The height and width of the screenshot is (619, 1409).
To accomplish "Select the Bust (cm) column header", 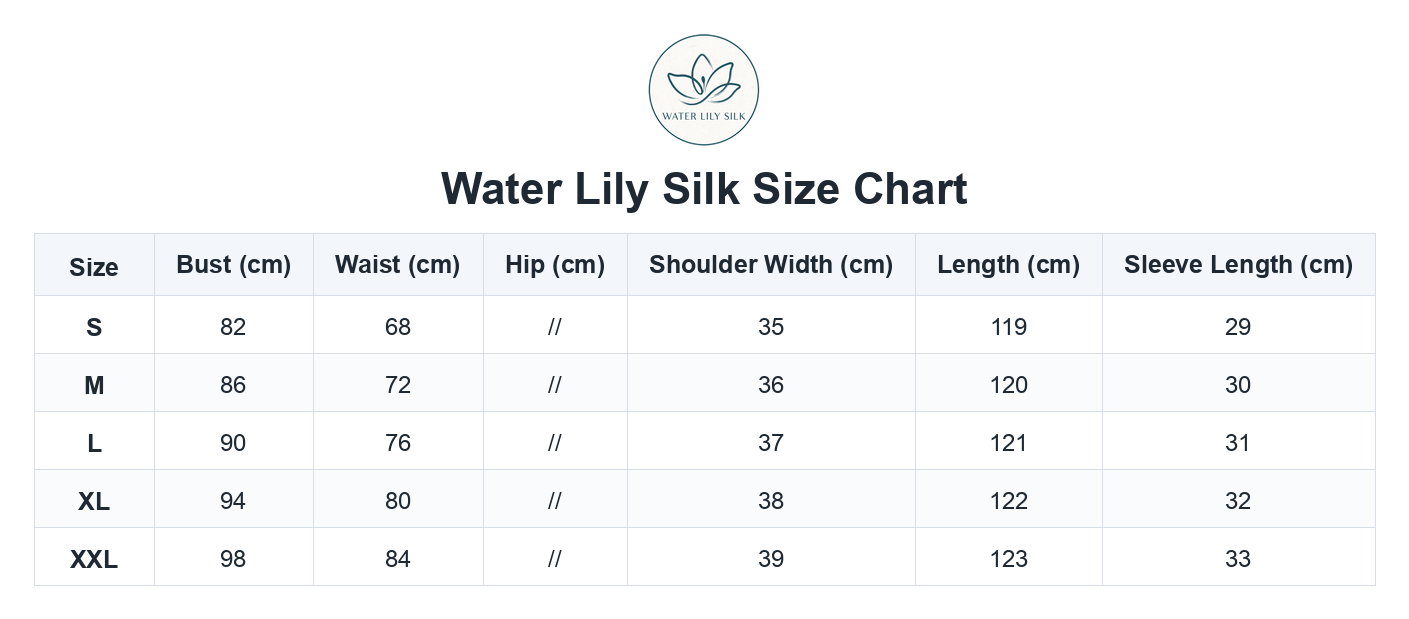I will tap(233, 265).
